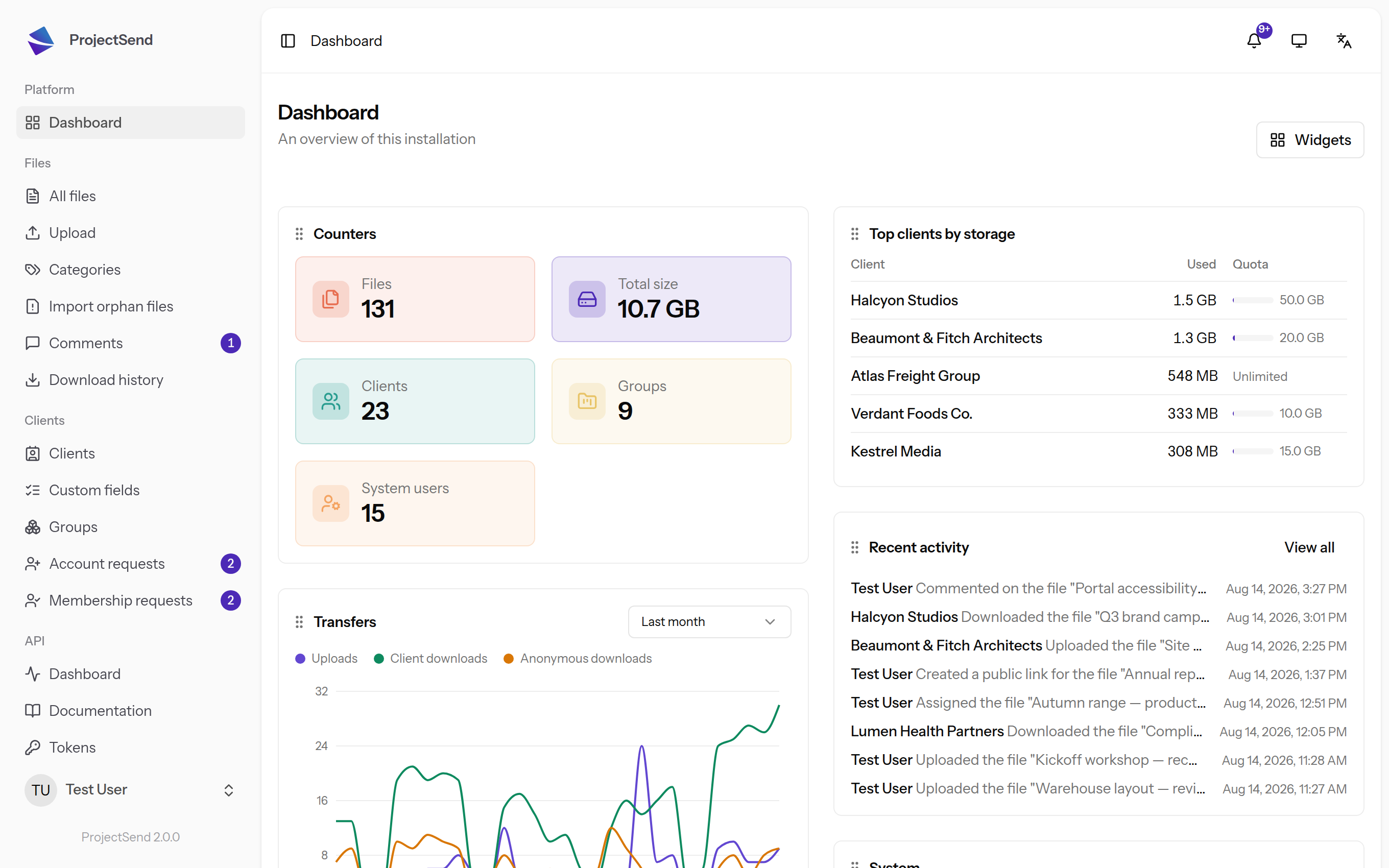
Task: Grab the Transfers widget drag handle
Action: pyautogui.click(x=299, y=622)
